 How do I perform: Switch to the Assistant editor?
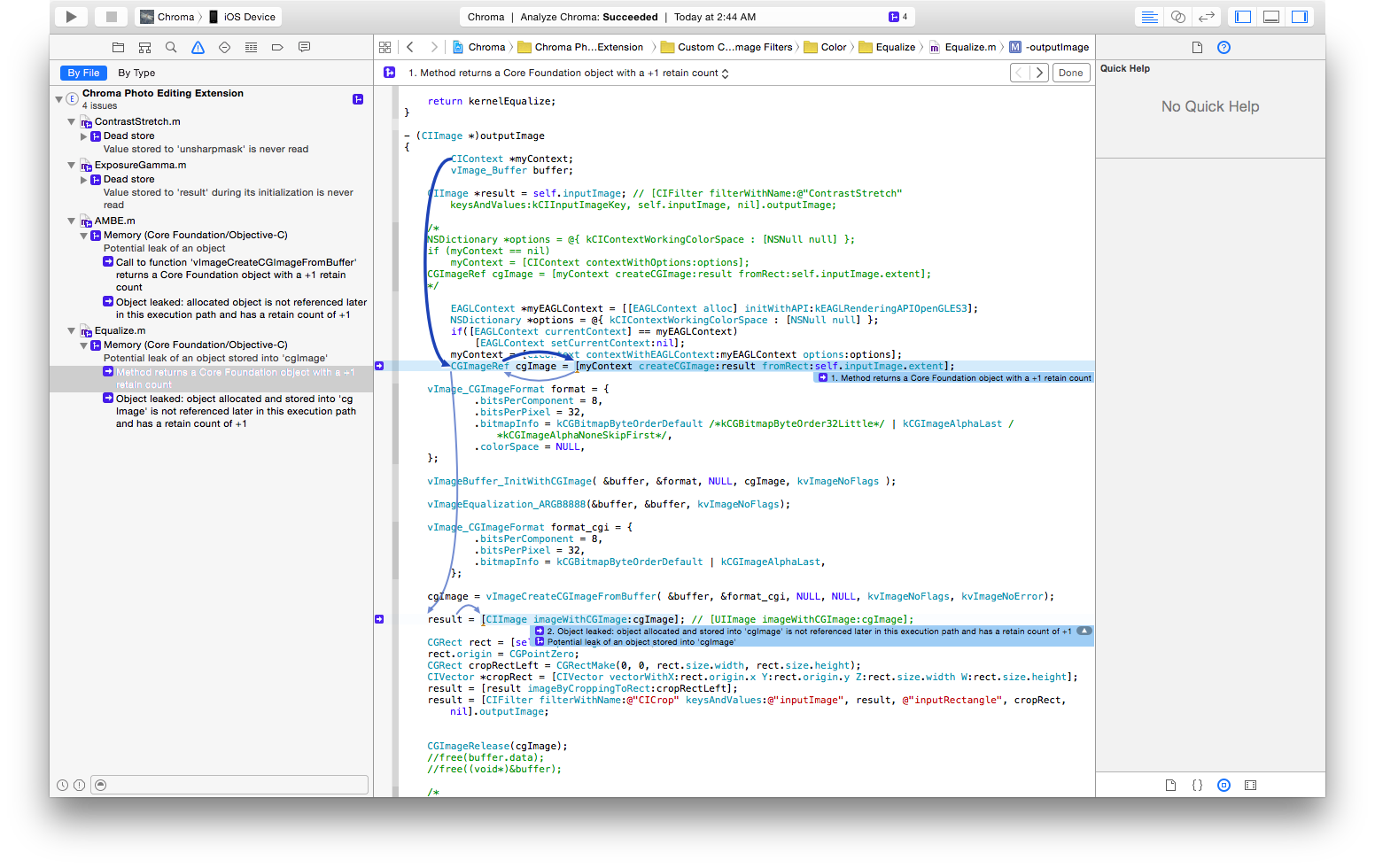(1177, 17)
